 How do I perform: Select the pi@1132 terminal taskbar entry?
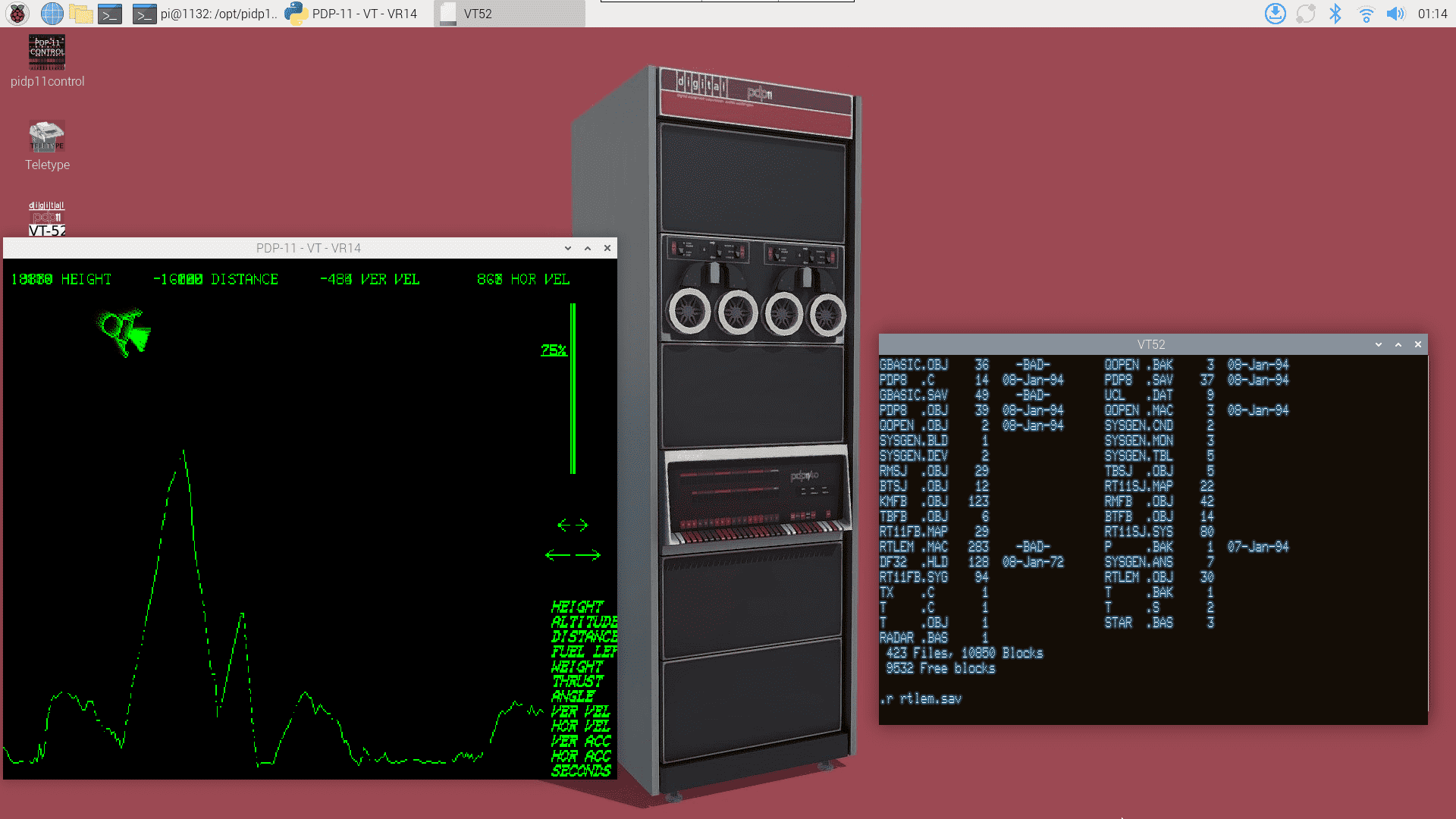[205, 14]
